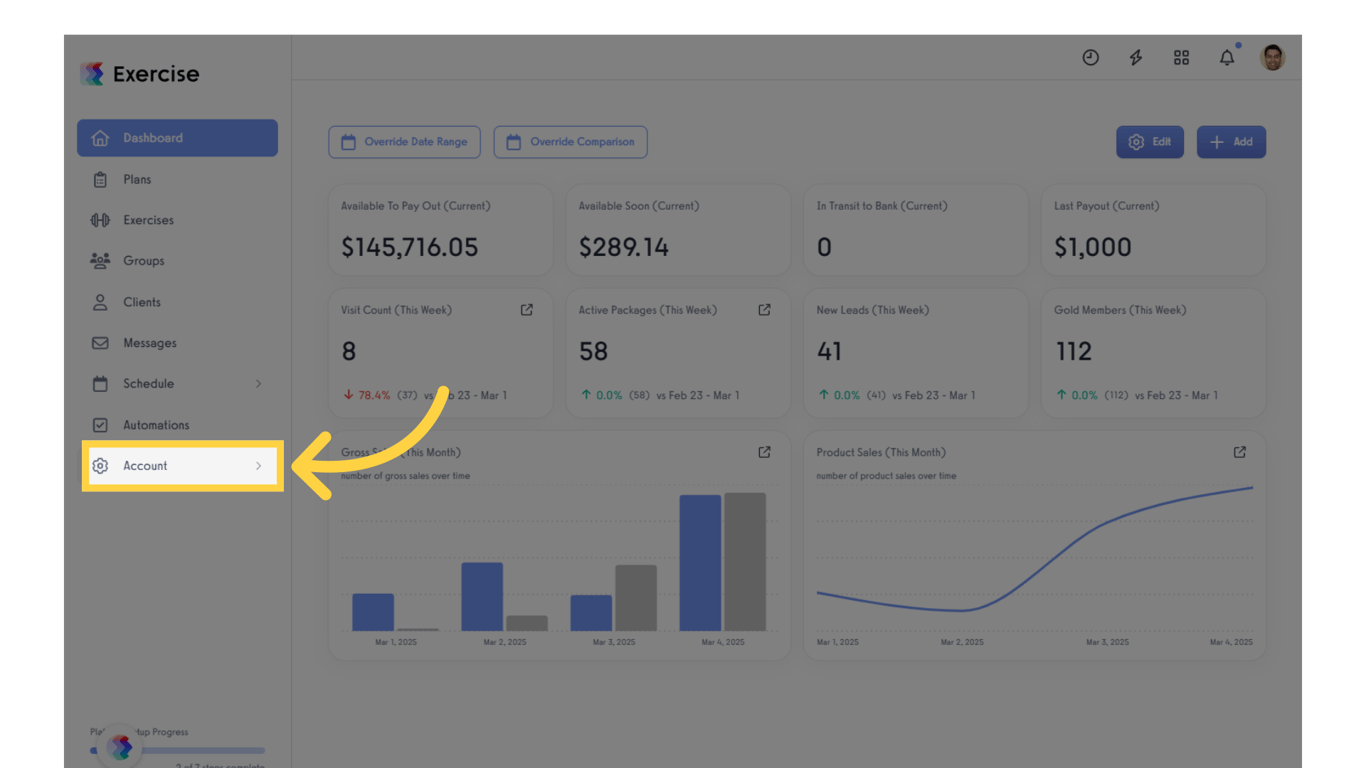Click the Override Date Range button

point(404,142)
